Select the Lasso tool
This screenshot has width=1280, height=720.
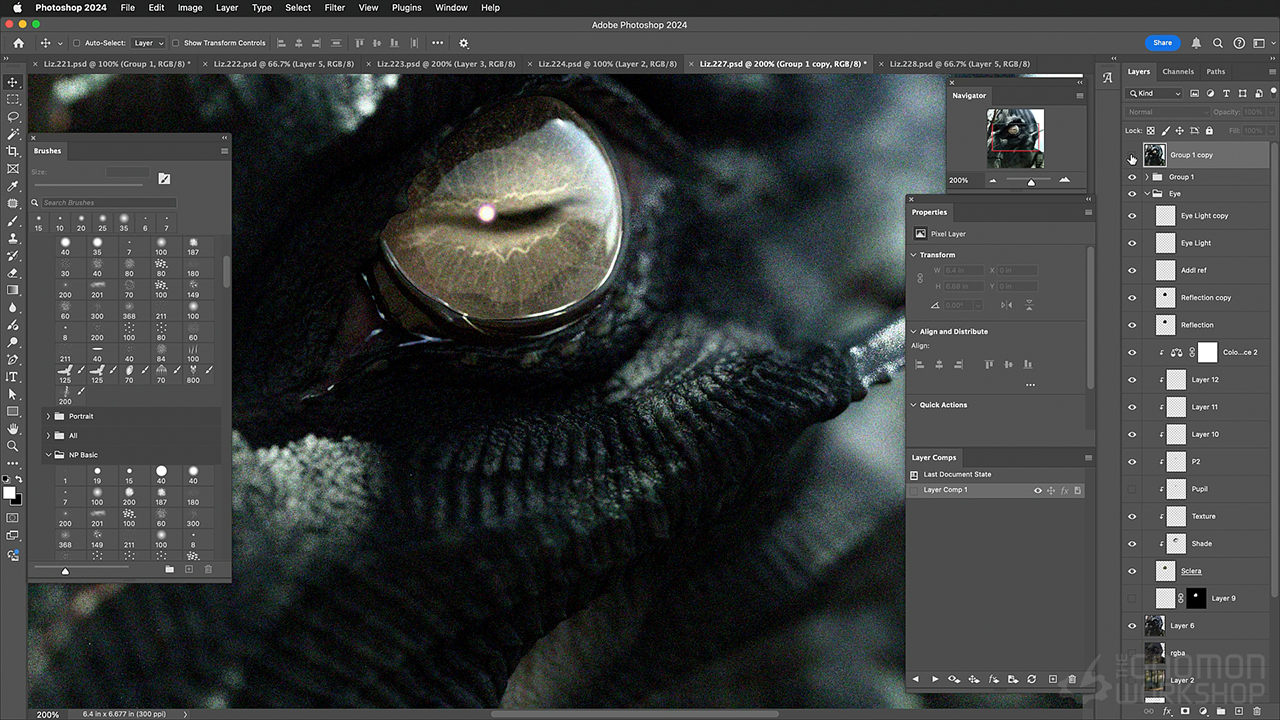click(x=13, y=117)
